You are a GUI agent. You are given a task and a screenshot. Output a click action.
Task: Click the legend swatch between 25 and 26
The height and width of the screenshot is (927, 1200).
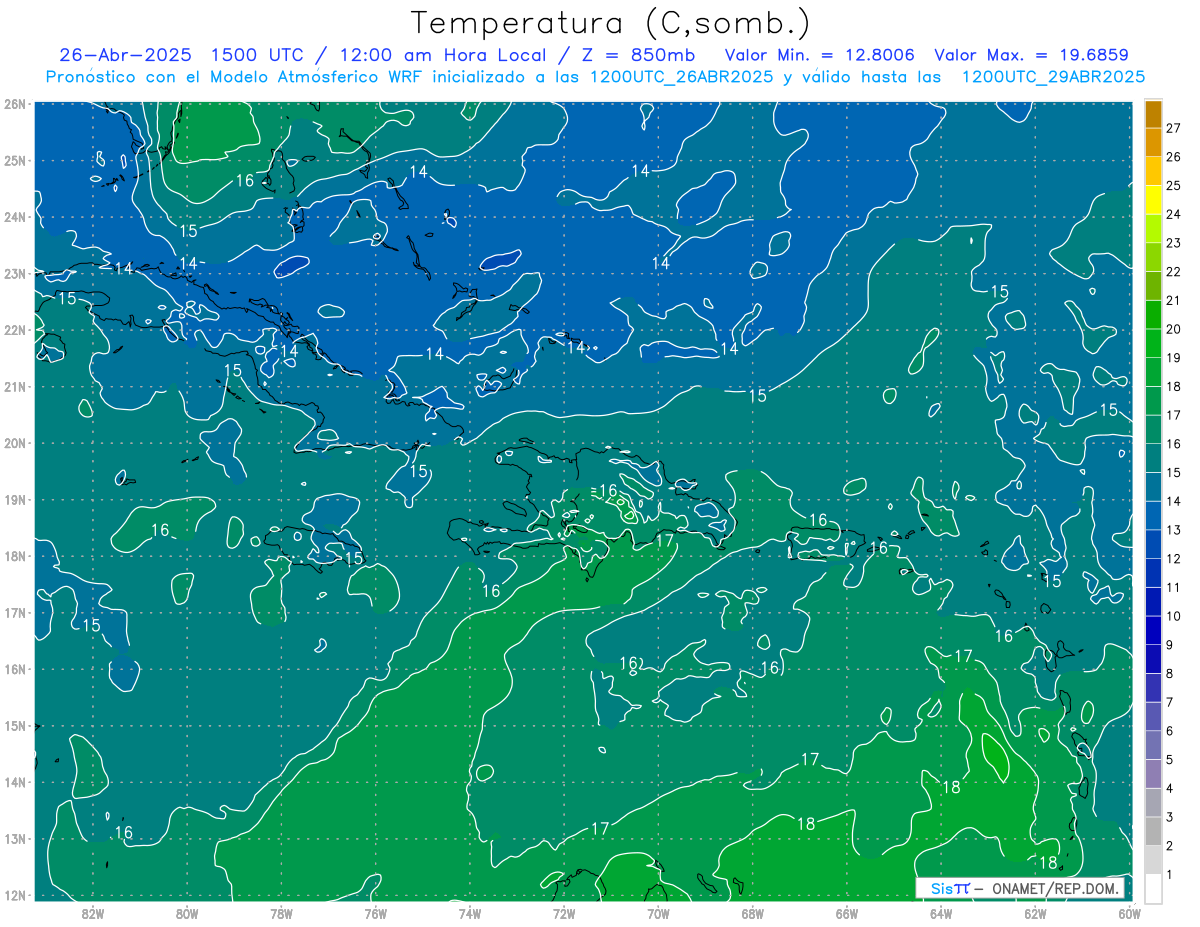1153,172
